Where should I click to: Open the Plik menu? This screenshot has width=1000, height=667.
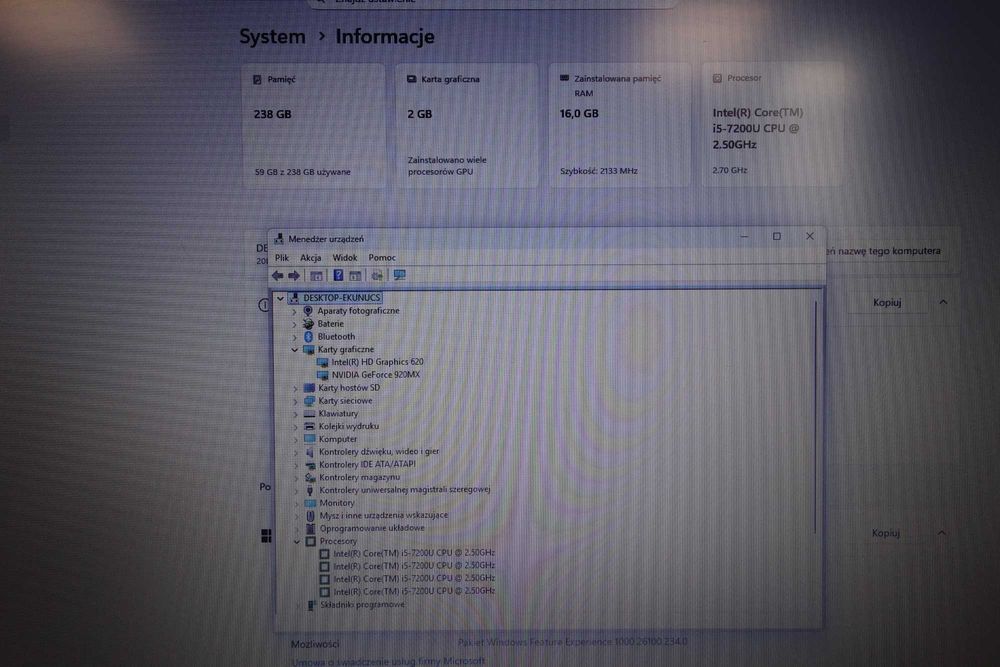coord(282,258)
